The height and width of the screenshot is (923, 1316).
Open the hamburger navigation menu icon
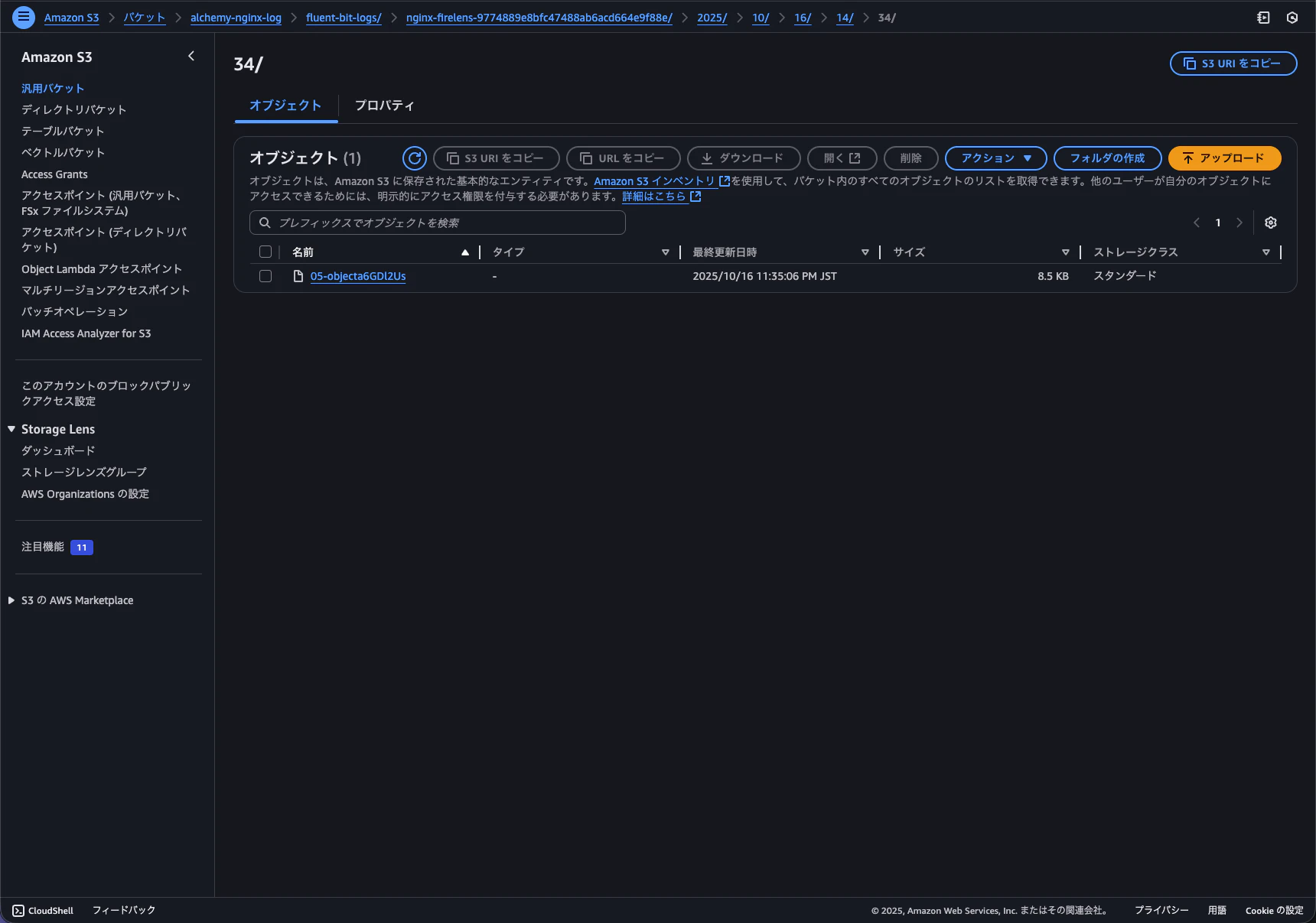pyautogui.click(x=24, y=17)
